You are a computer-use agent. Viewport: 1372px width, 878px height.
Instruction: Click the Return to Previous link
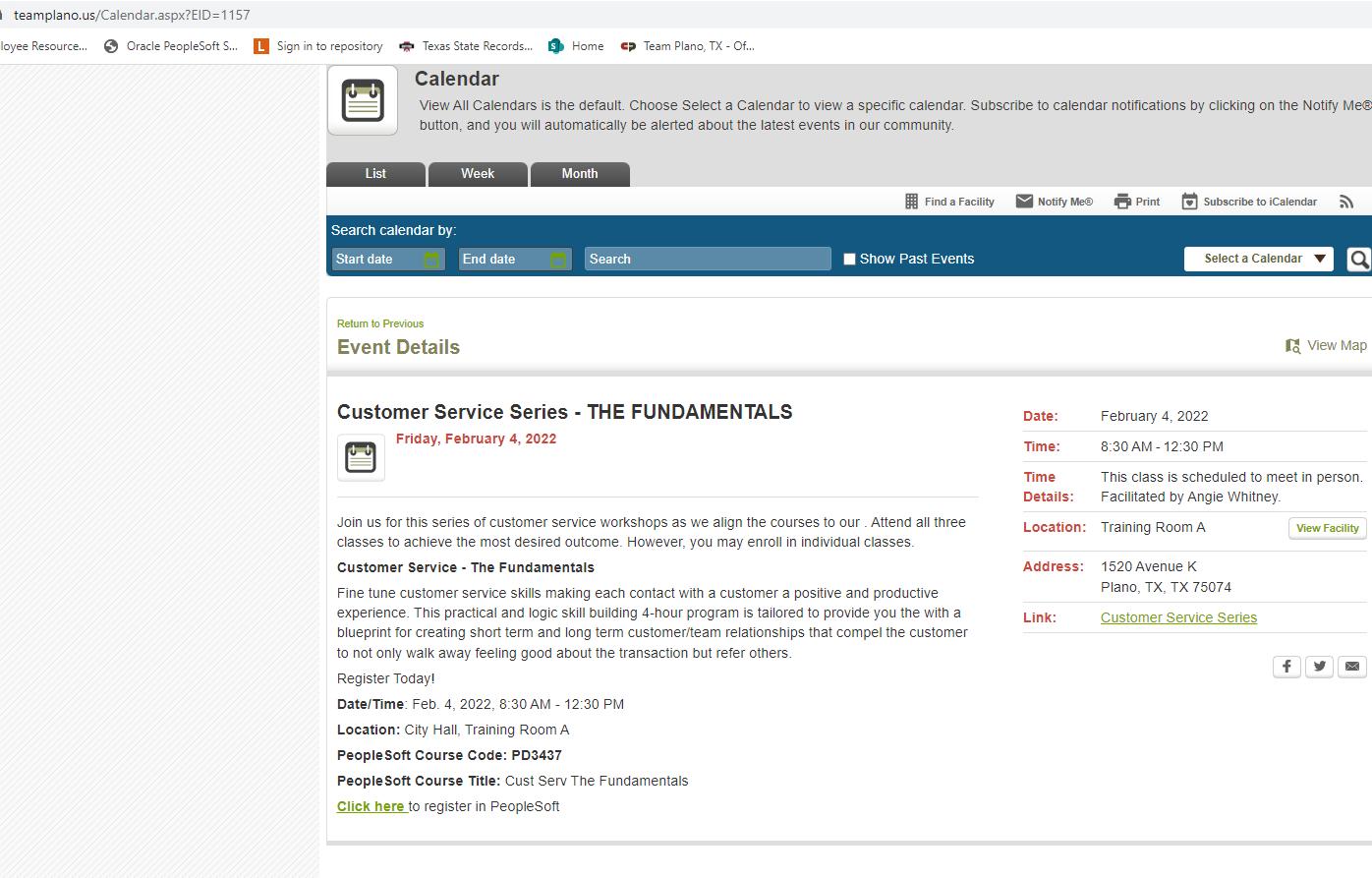coord(380,323)
